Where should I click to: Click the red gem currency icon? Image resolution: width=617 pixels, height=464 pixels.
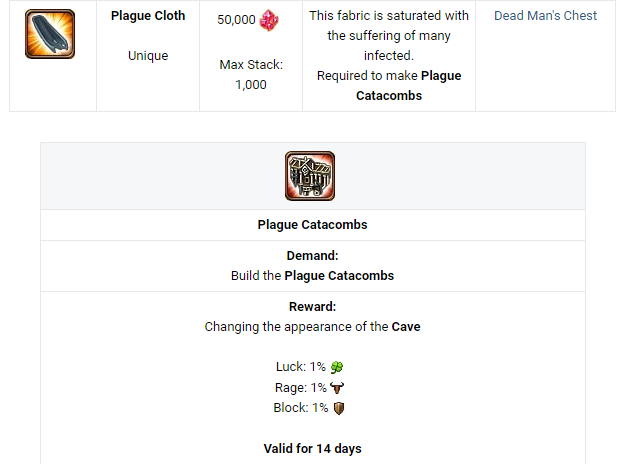(269, 19)
